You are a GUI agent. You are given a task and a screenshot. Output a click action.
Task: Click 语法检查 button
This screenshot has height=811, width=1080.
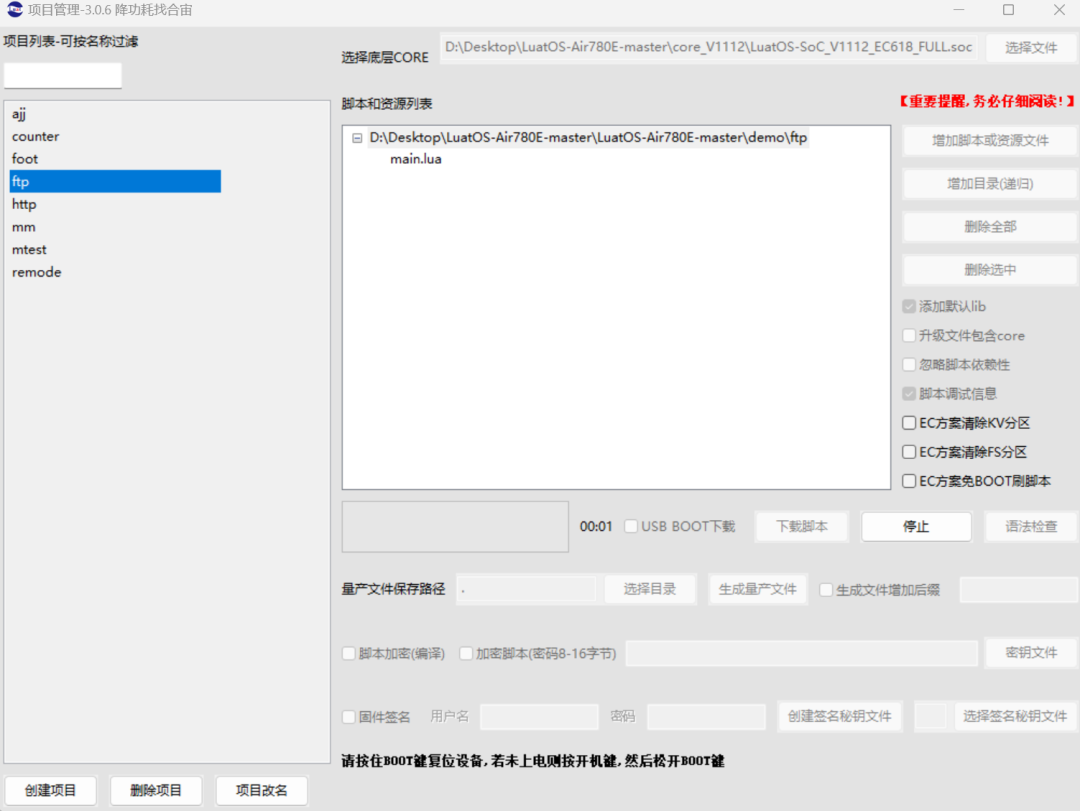[x=1030, y=526]
